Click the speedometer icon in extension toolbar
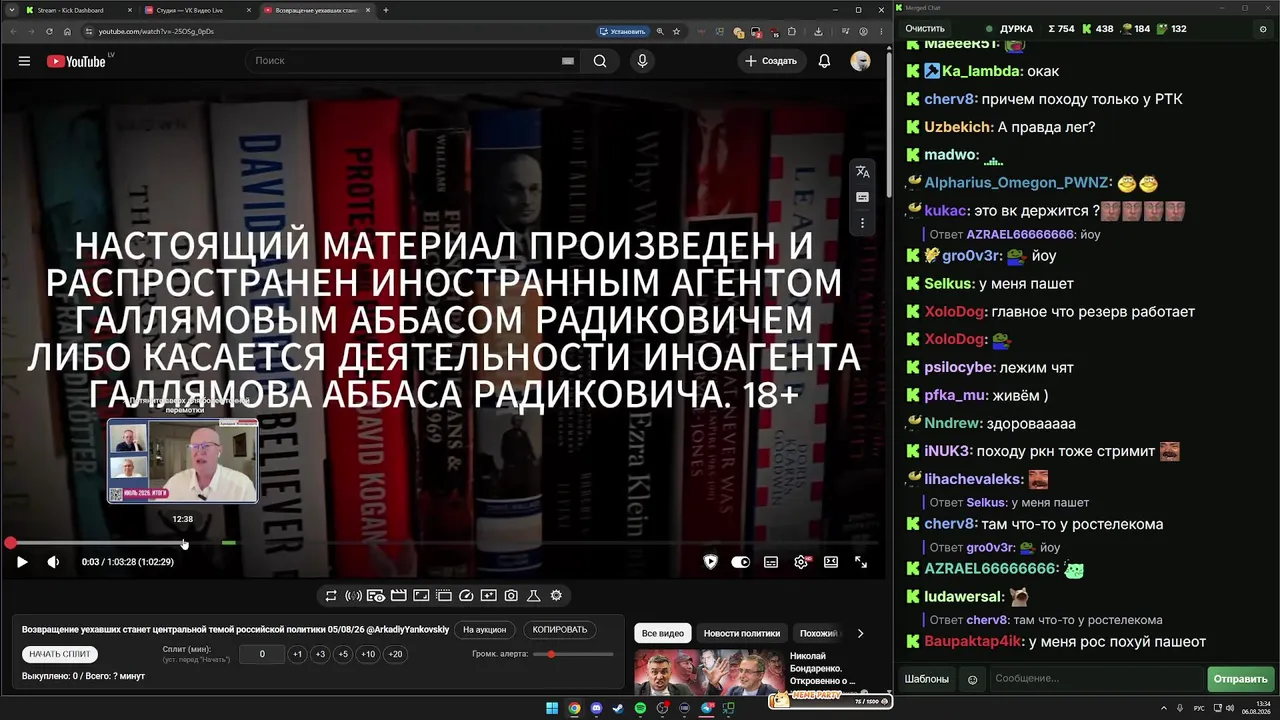The height and width of the screenshot is (720, 1280). [x=466, y=596]
